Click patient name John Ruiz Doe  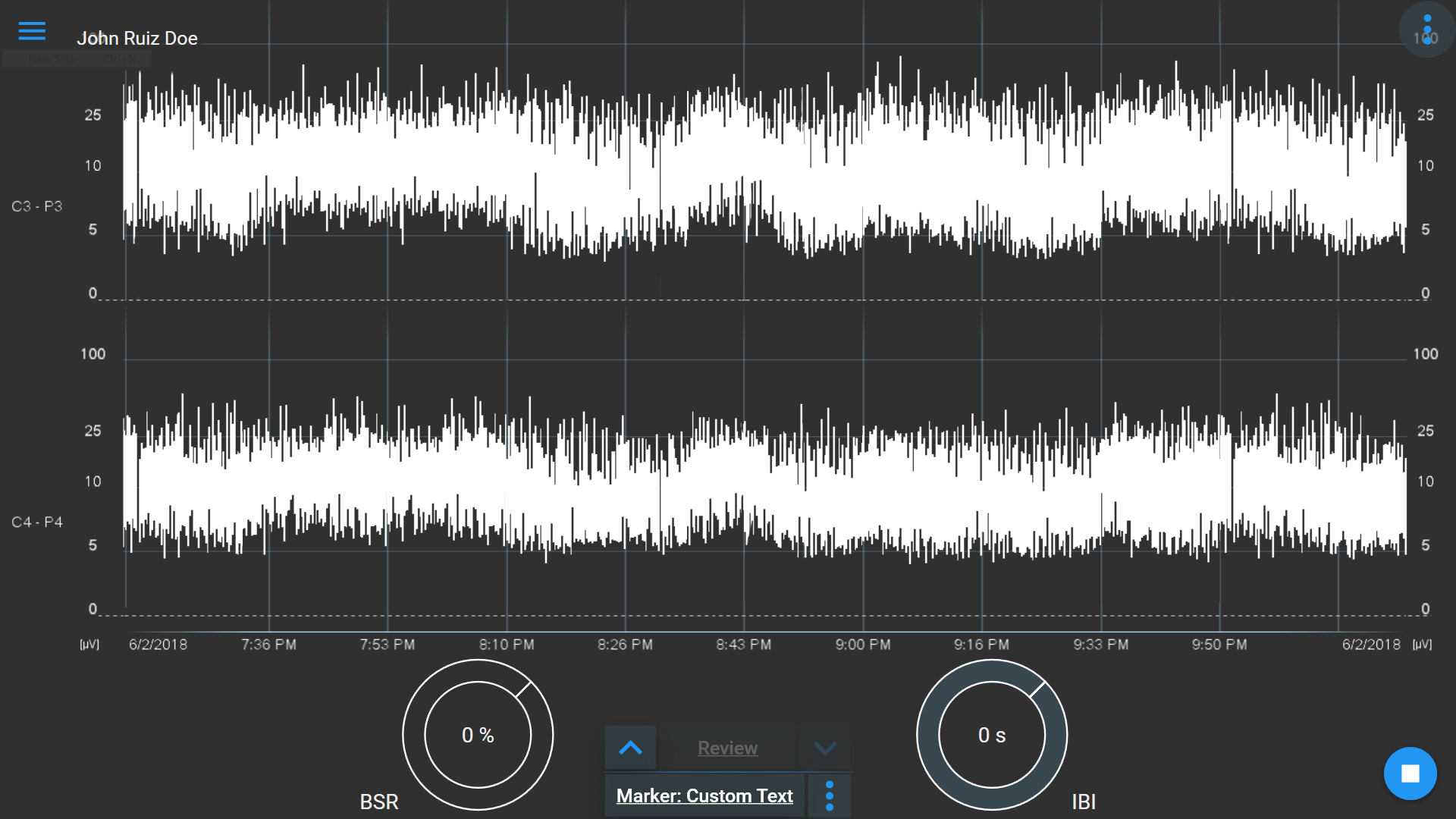[137, 38]
